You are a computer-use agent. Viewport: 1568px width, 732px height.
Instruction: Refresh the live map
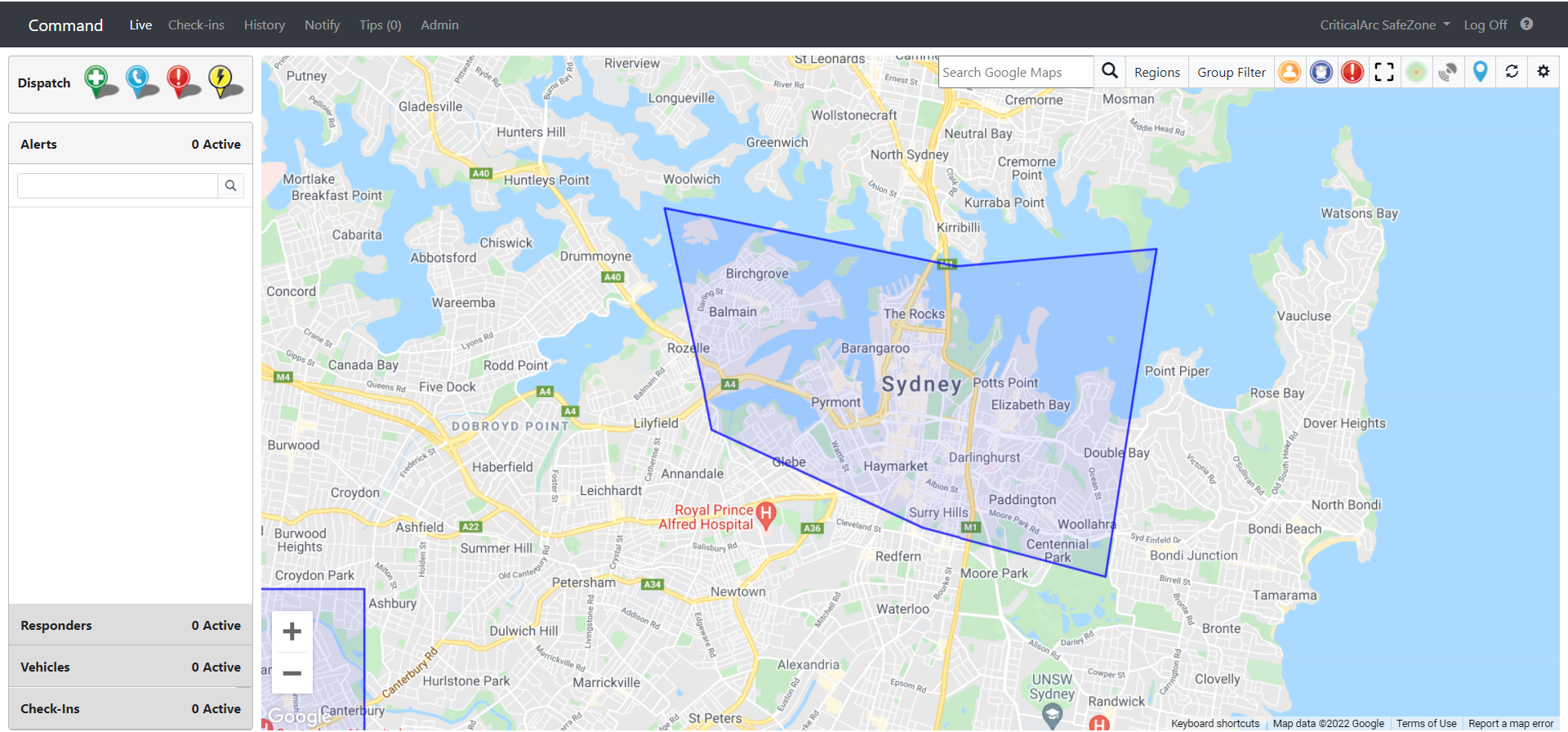(x=1512, y=72)
